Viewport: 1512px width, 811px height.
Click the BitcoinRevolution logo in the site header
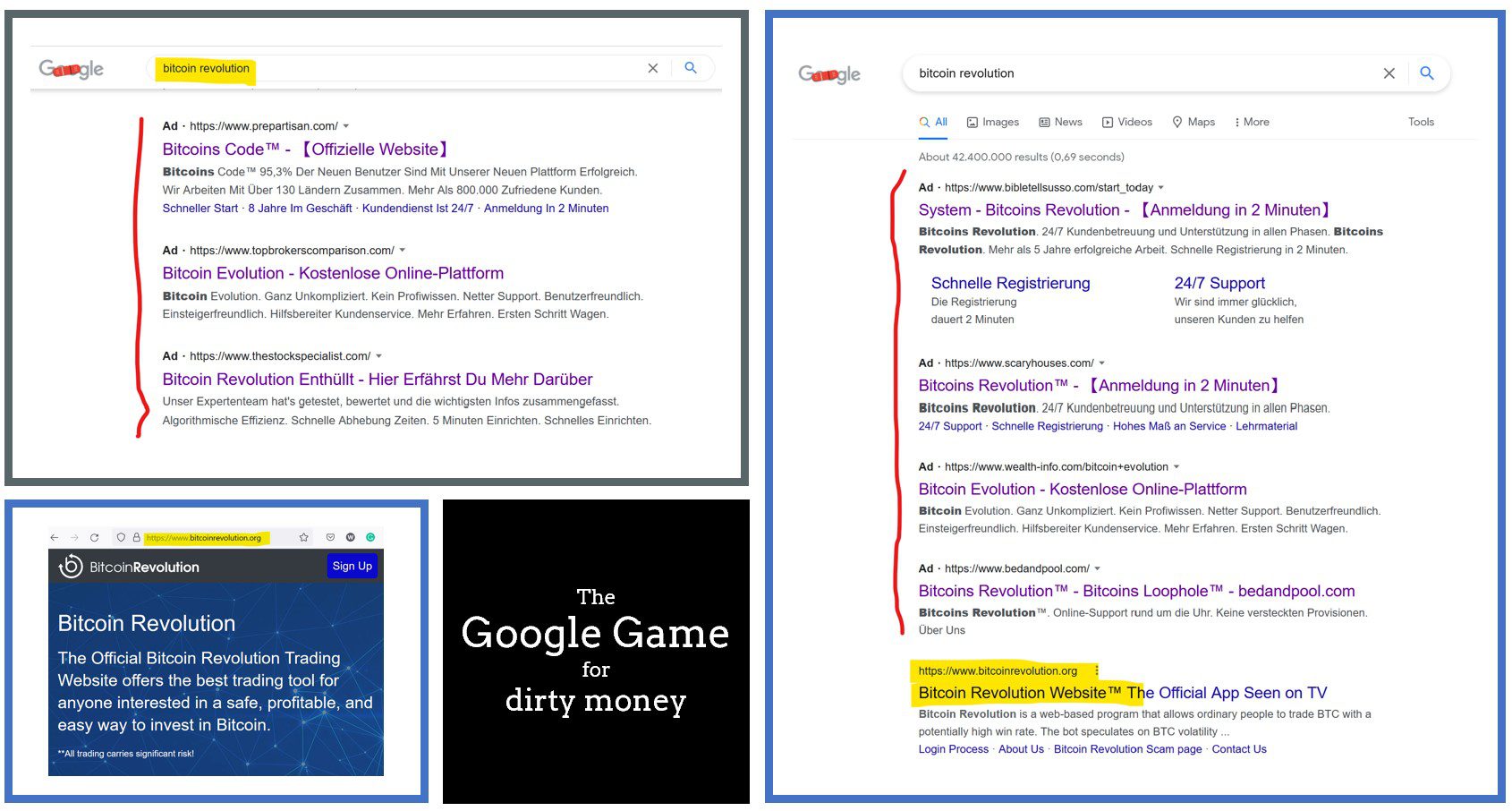coord(129,567)
